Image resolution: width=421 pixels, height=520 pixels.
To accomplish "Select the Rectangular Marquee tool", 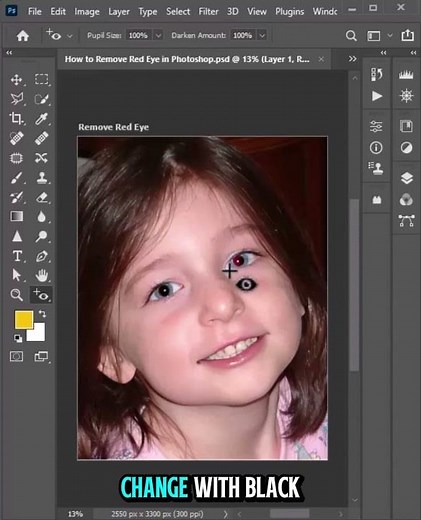I will (x=42, y=80).
